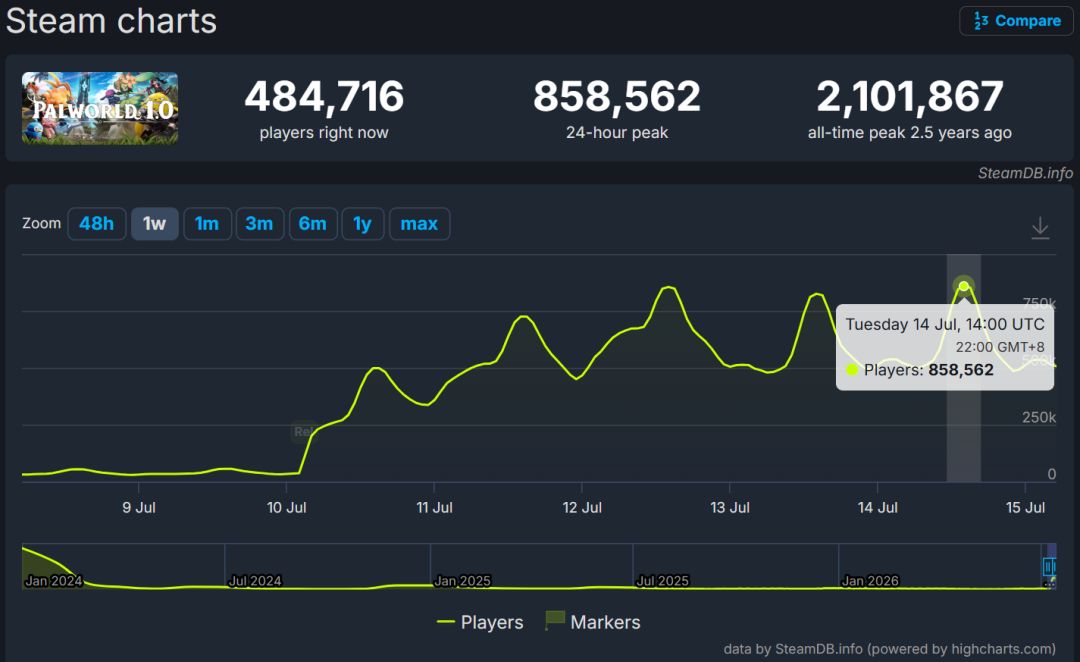Toggle the Players series in legend
The height and width of the screenshot is (662, 1080).
(480, 622)
